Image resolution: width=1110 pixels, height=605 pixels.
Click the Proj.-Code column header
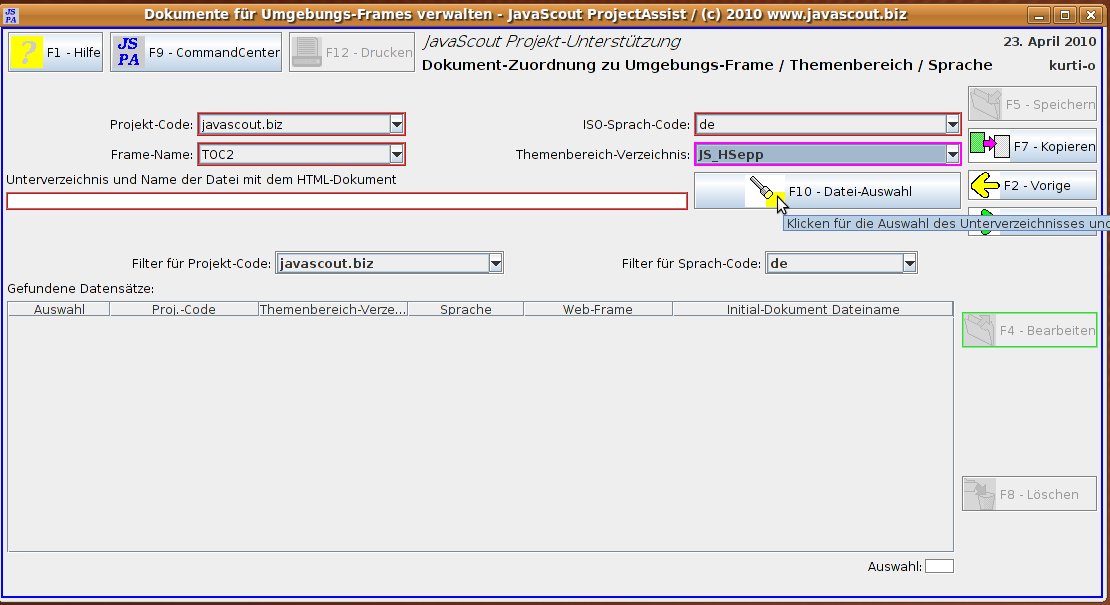point(184,310)
